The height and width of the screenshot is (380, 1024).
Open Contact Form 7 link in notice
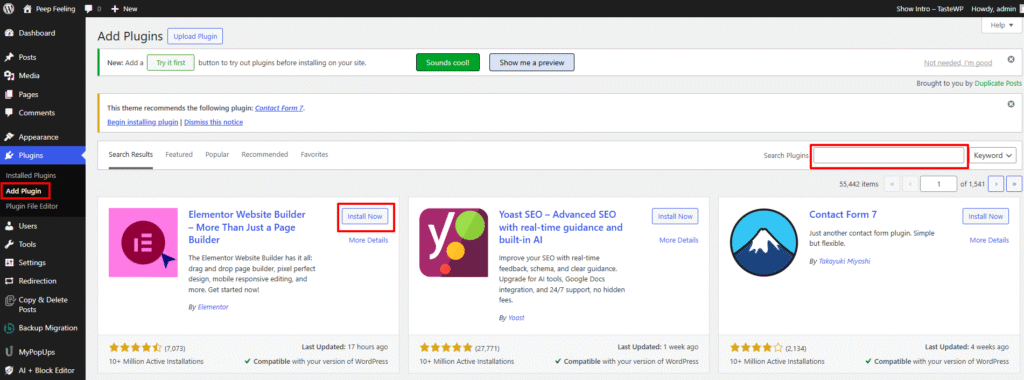tap(280, 108)
